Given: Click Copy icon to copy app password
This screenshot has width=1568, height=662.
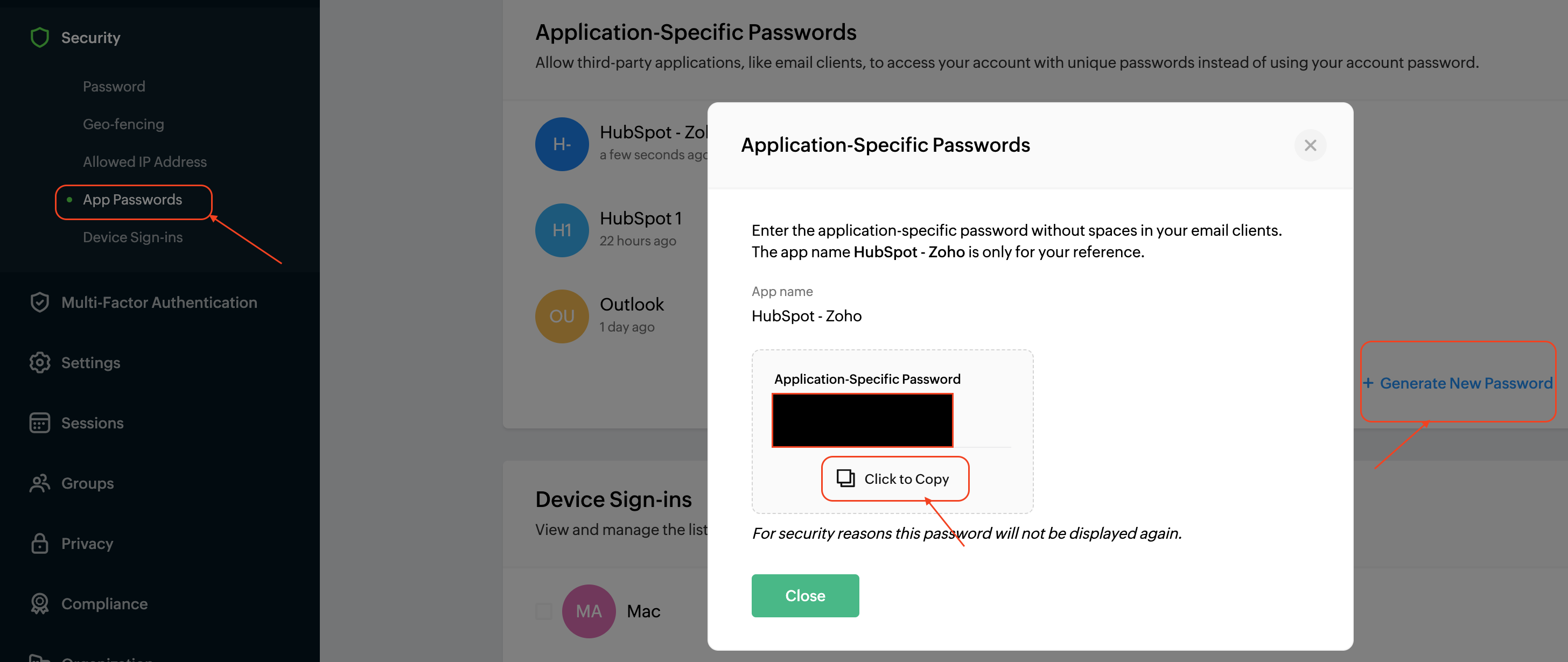Looking at the screenshot, I should (x=845, y=478).
